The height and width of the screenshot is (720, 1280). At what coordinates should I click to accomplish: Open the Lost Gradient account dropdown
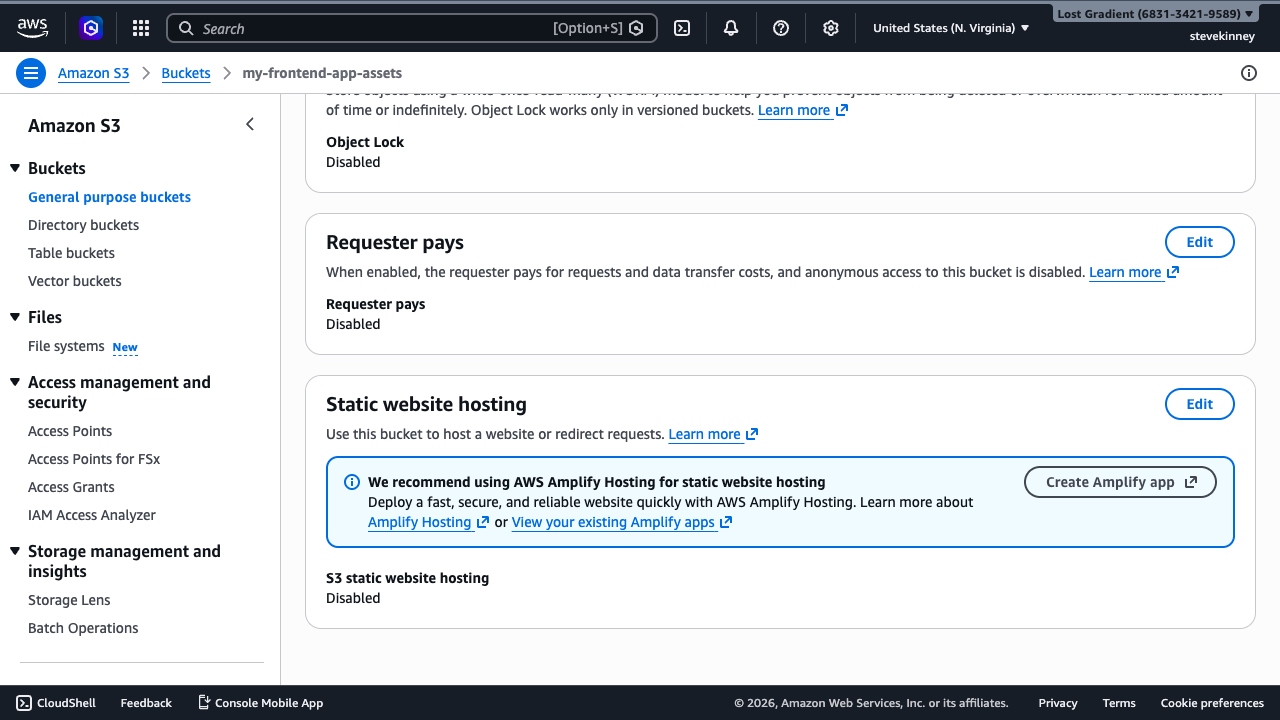point(1155,14)
